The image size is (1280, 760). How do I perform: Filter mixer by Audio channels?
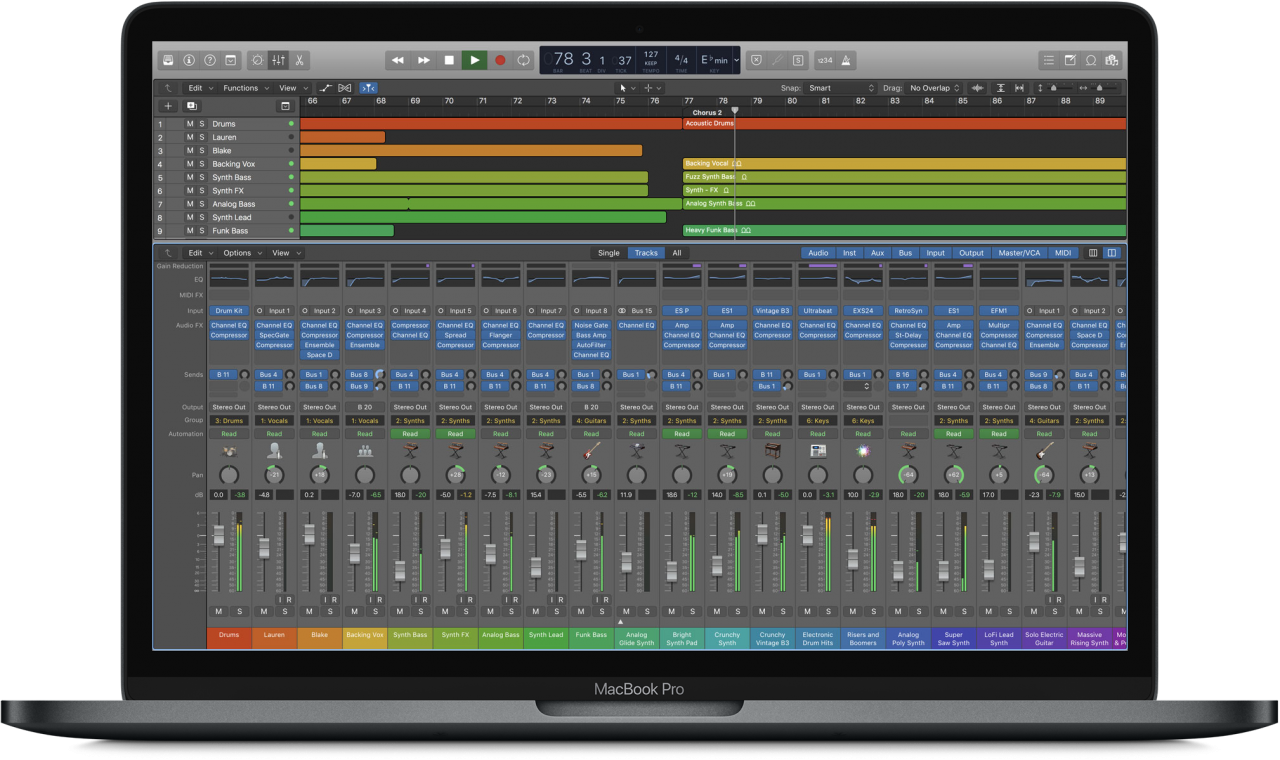pyautogui.click(x=818, y=253)
